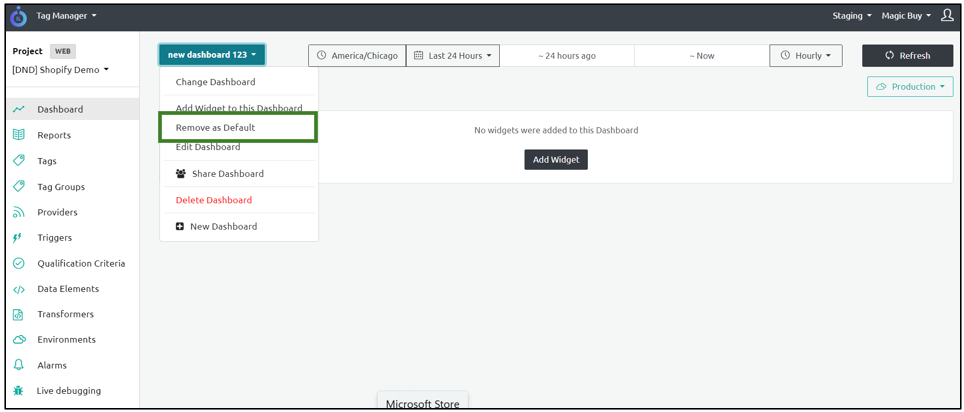The height and width of the screenshot is (412, 964).
Task: Open the Tag Manager dropdown
Action: 66,16
